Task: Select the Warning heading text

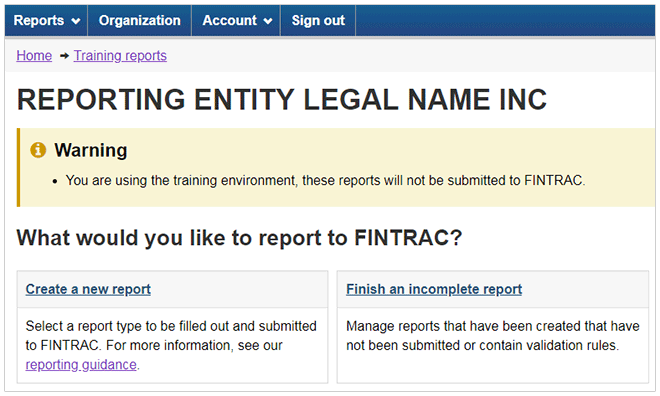Action: click(x=91, y=150)
